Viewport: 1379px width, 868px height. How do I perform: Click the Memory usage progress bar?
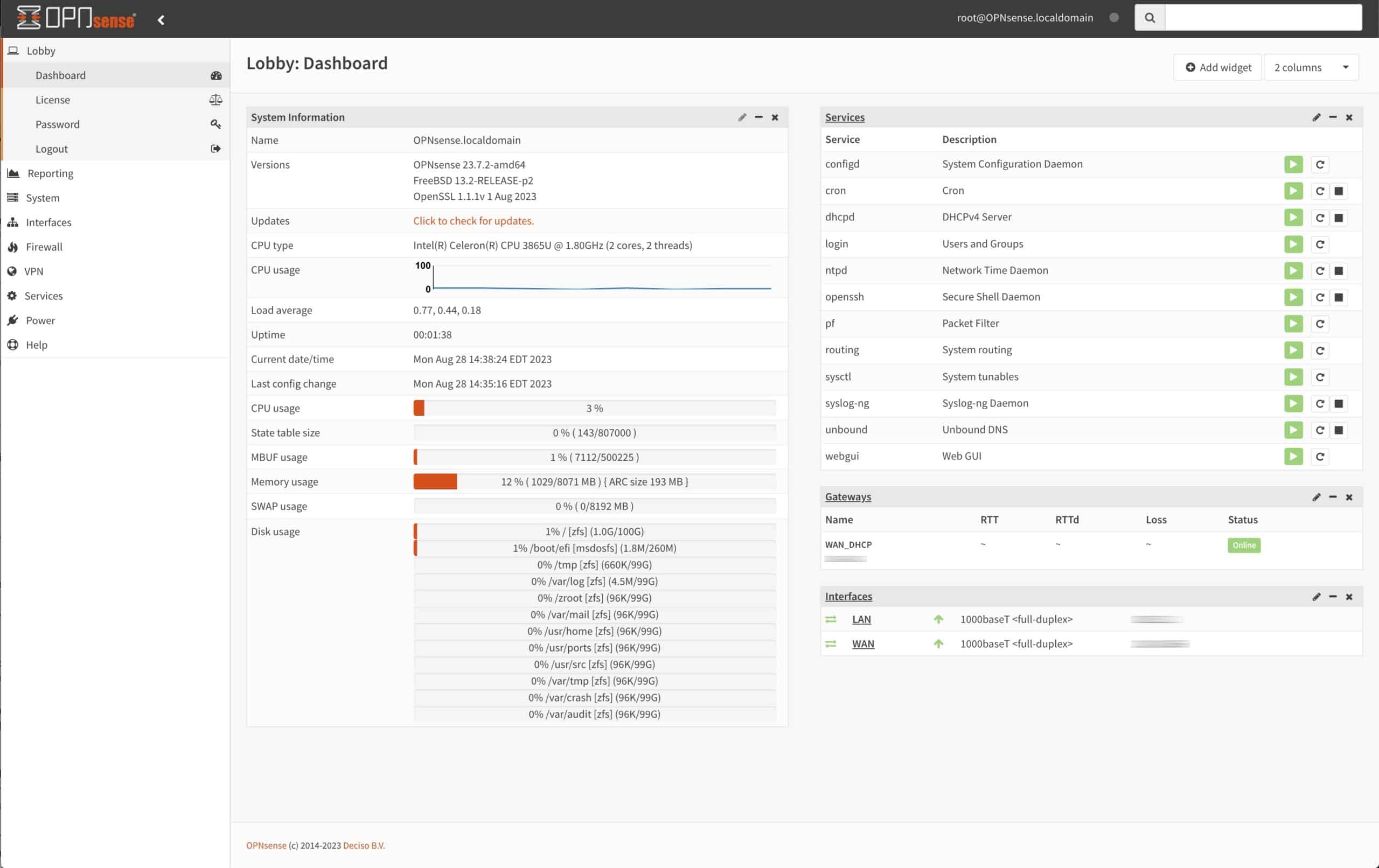click(x=595, y=481)
